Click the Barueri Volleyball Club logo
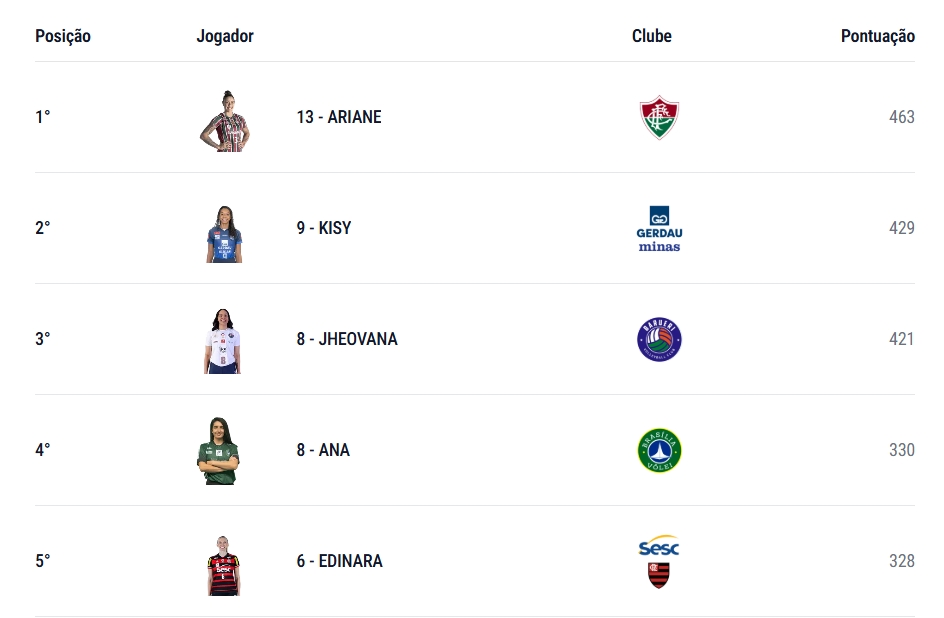The width and height of the screenshot is (944, 618). [x=659, y=339]
